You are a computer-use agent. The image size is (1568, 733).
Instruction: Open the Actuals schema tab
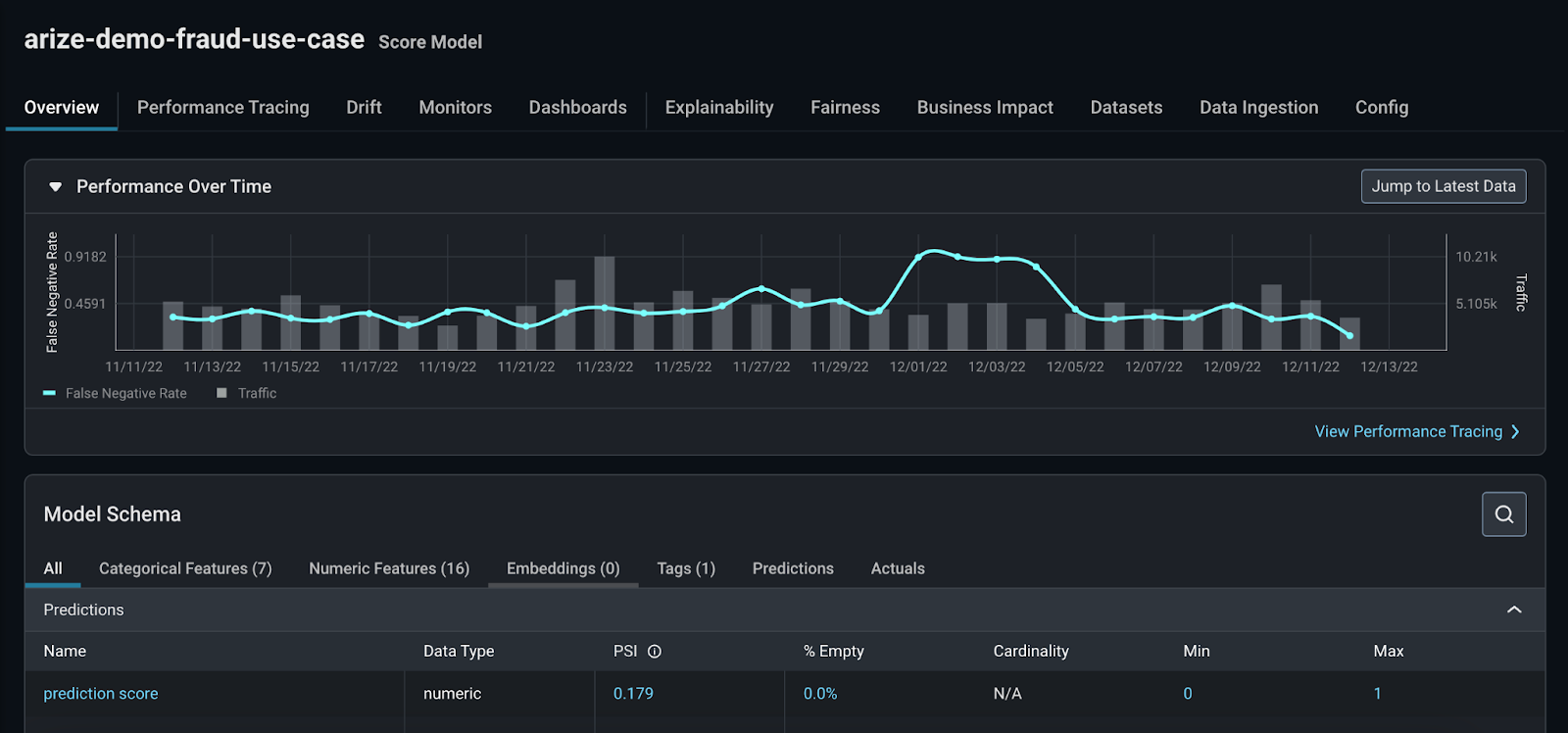pyautogui.click(x=898, y=568)
